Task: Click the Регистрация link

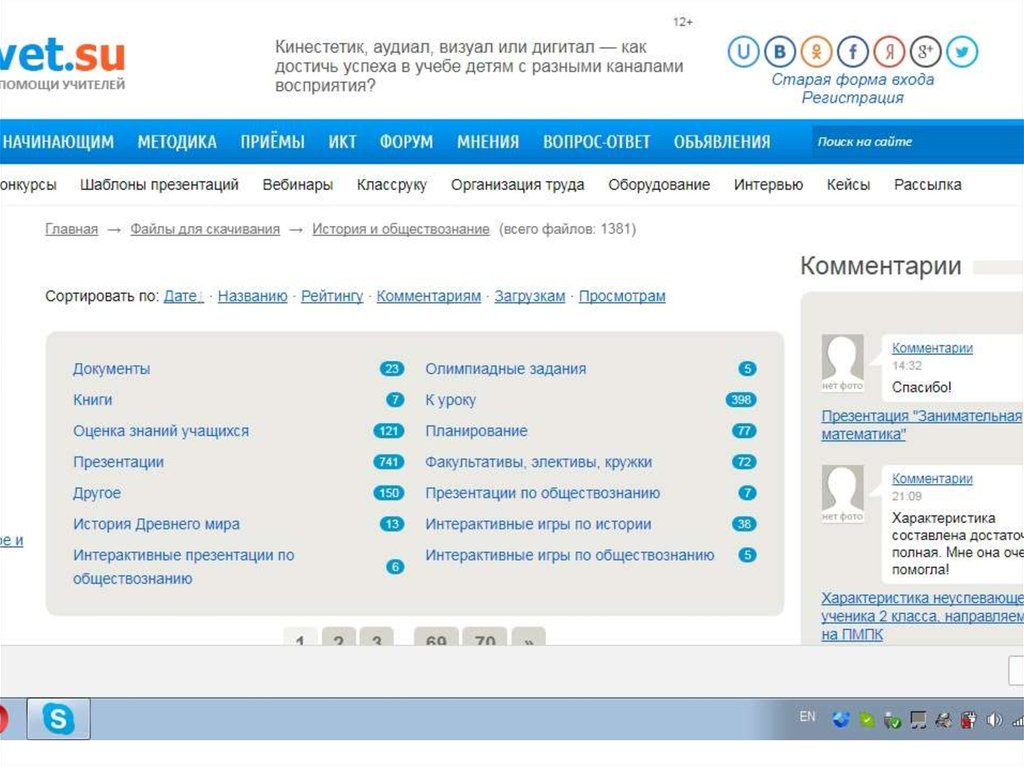Action: (x=852, y=98)
